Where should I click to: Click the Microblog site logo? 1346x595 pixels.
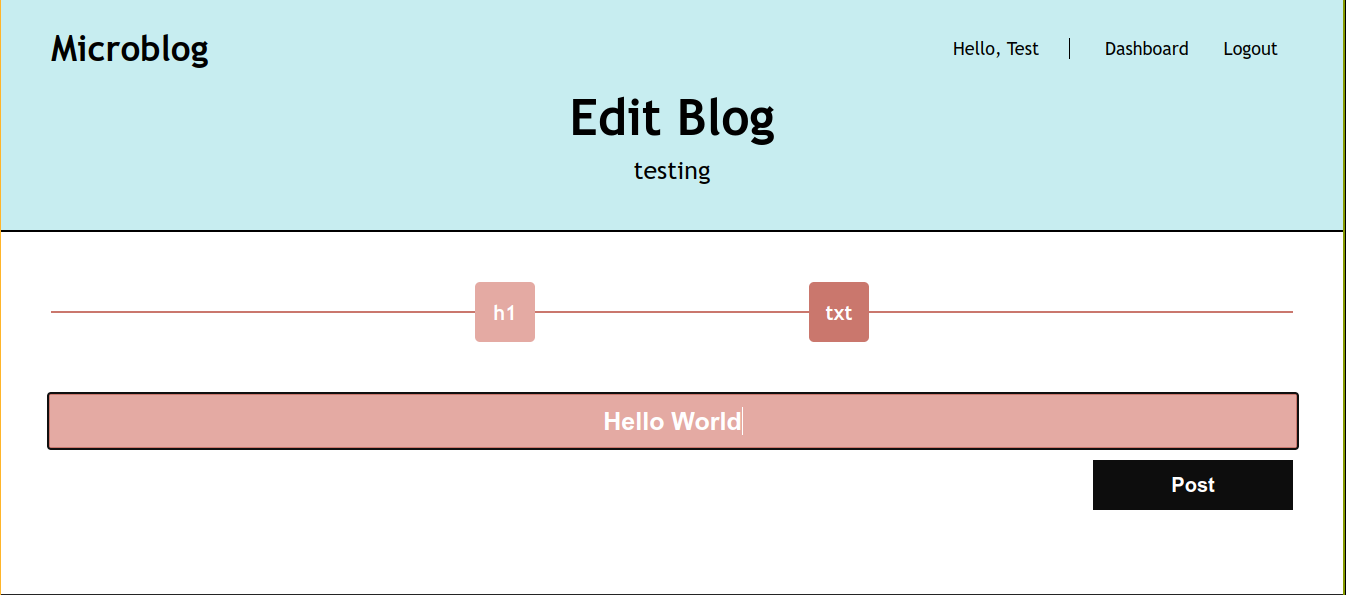[x=130, y=48]
